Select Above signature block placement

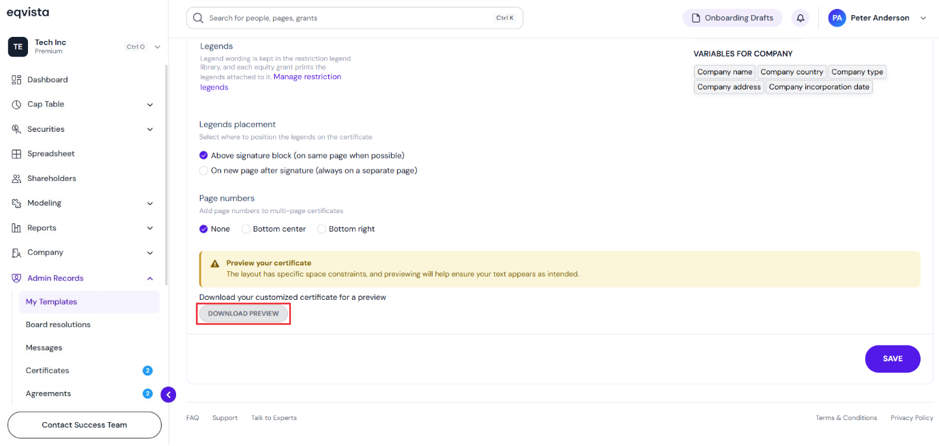pos(204,155)
